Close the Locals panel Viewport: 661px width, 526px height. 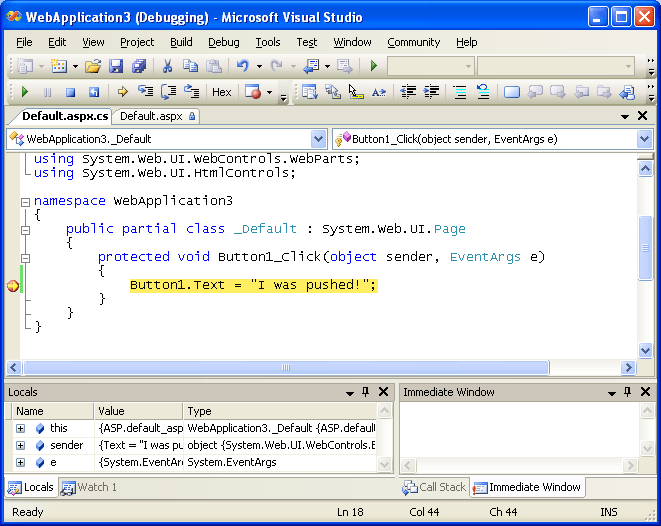tap(383, 392)
